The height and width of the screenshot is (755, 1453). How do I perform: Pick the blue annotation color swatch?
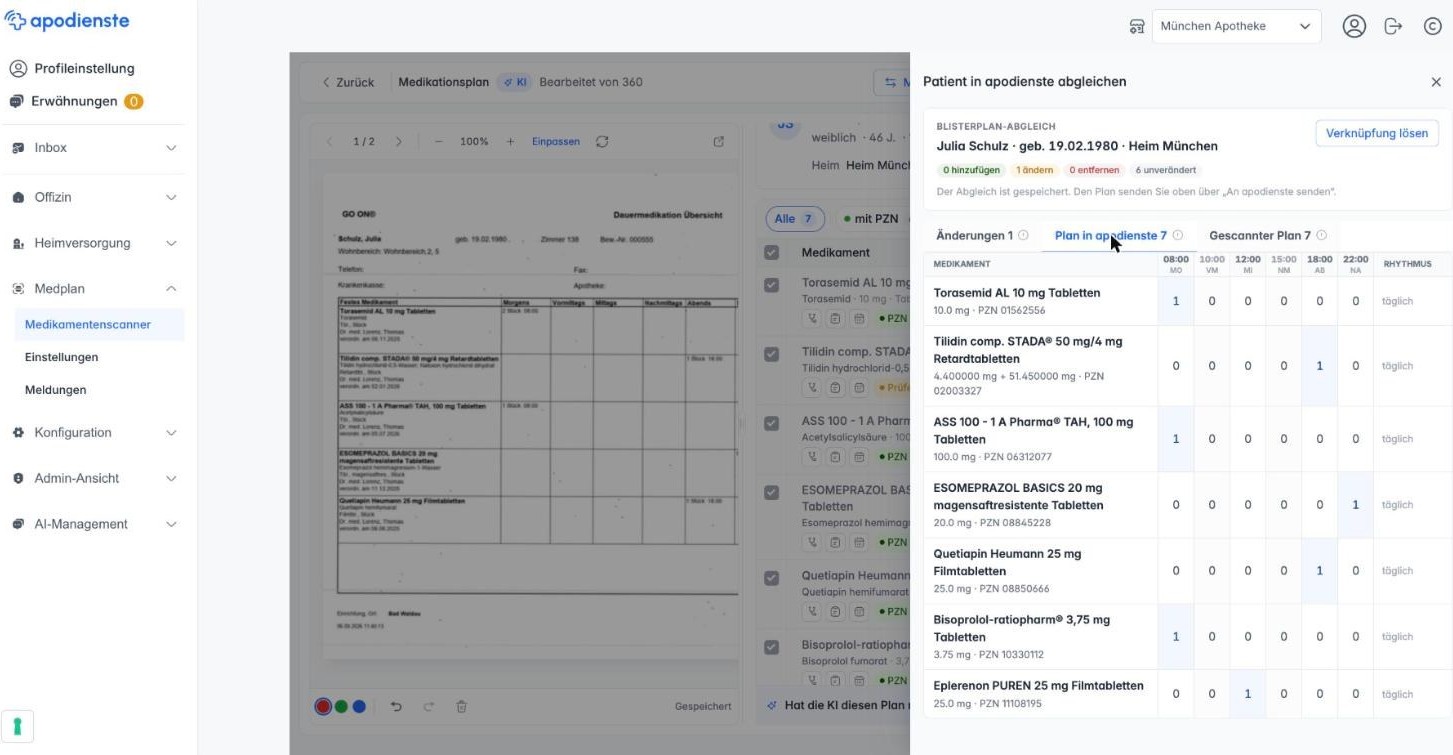(359, 706)
